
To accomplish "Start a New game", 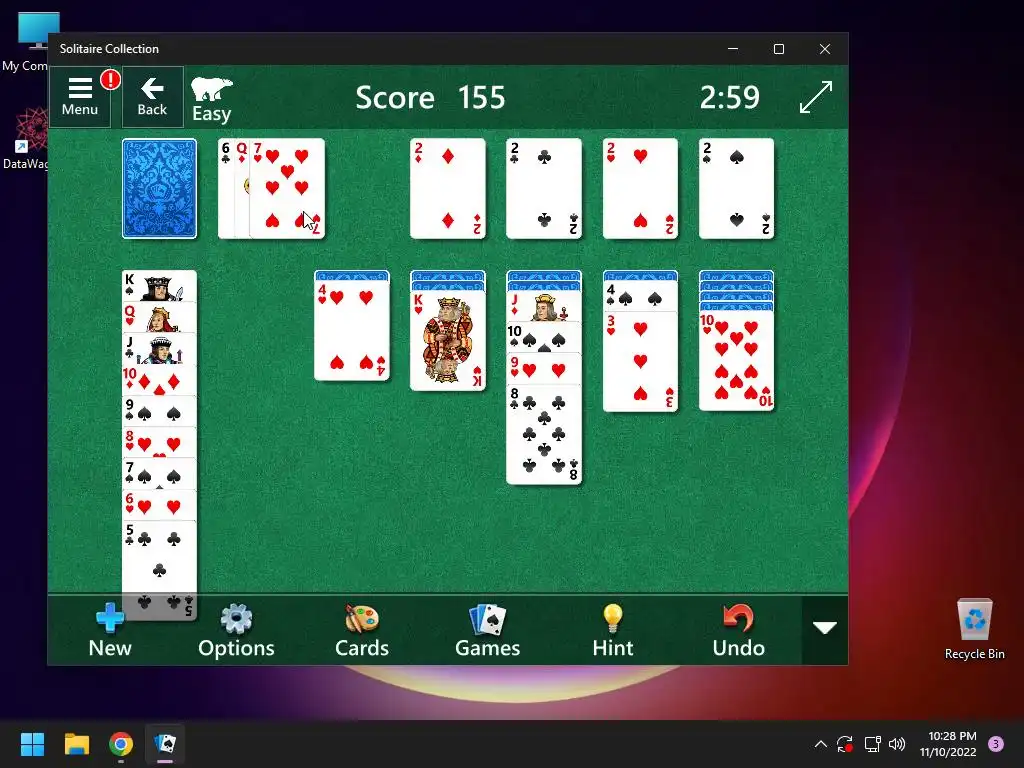I will [110, 630].
